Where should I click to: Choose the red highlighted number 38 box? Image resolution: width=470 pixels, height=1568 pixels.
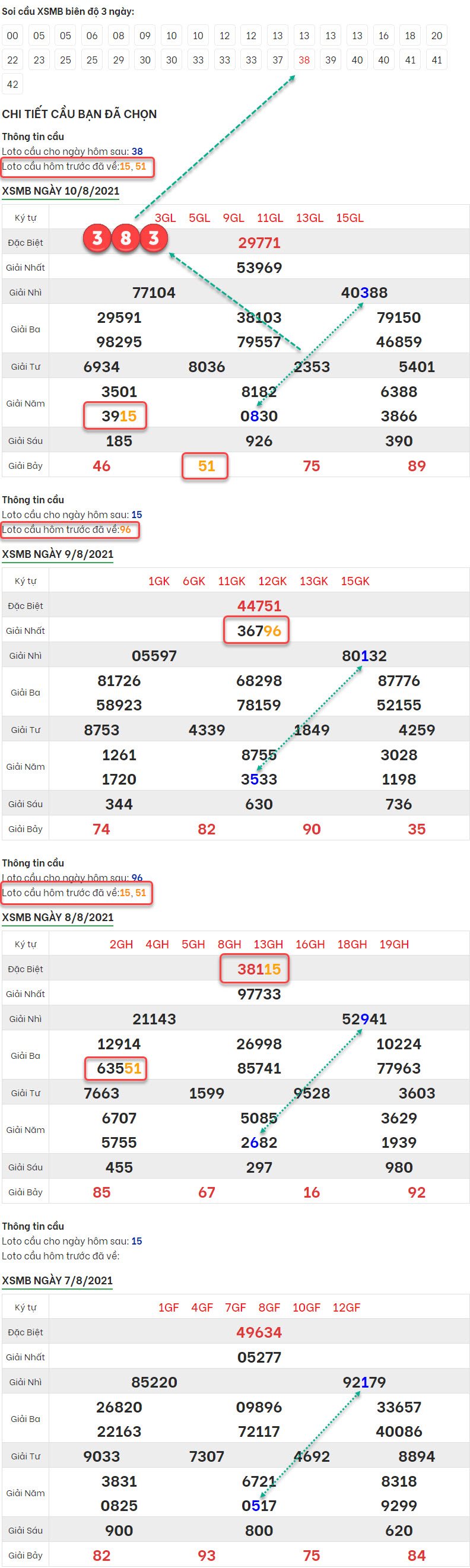point(304,61)
